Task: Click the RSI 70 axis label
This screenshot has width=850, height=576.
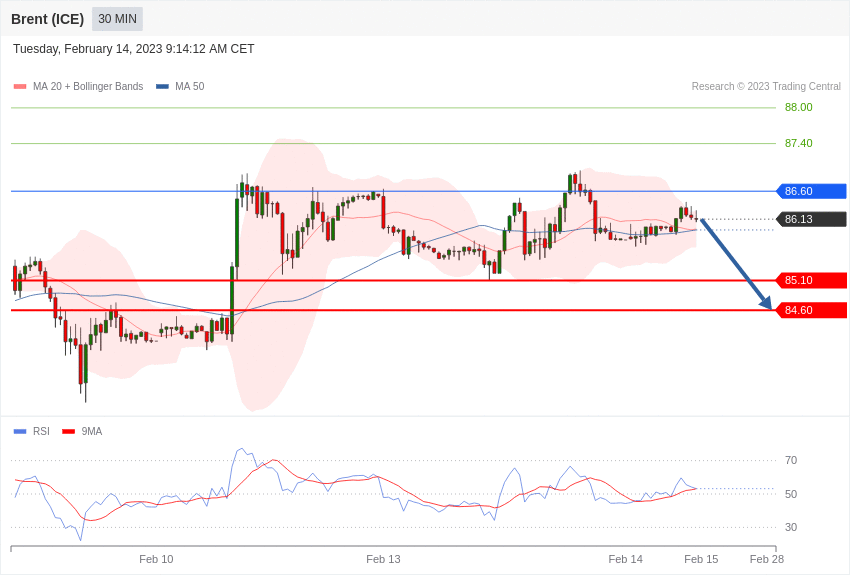Action: pyautogui.click(x=791, y=461)
